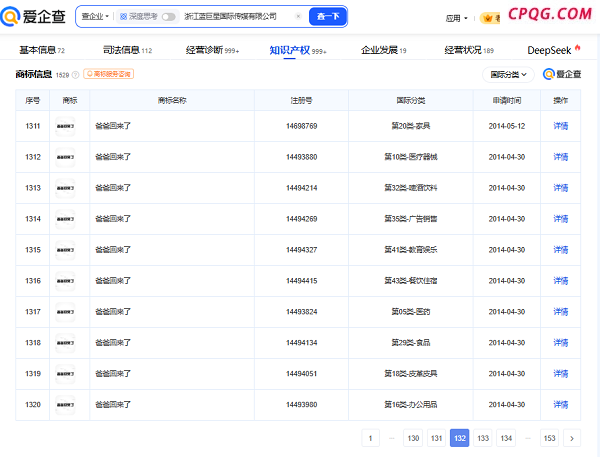Click the next page arrow
The image size is (600, 457).
coord(572,438)
